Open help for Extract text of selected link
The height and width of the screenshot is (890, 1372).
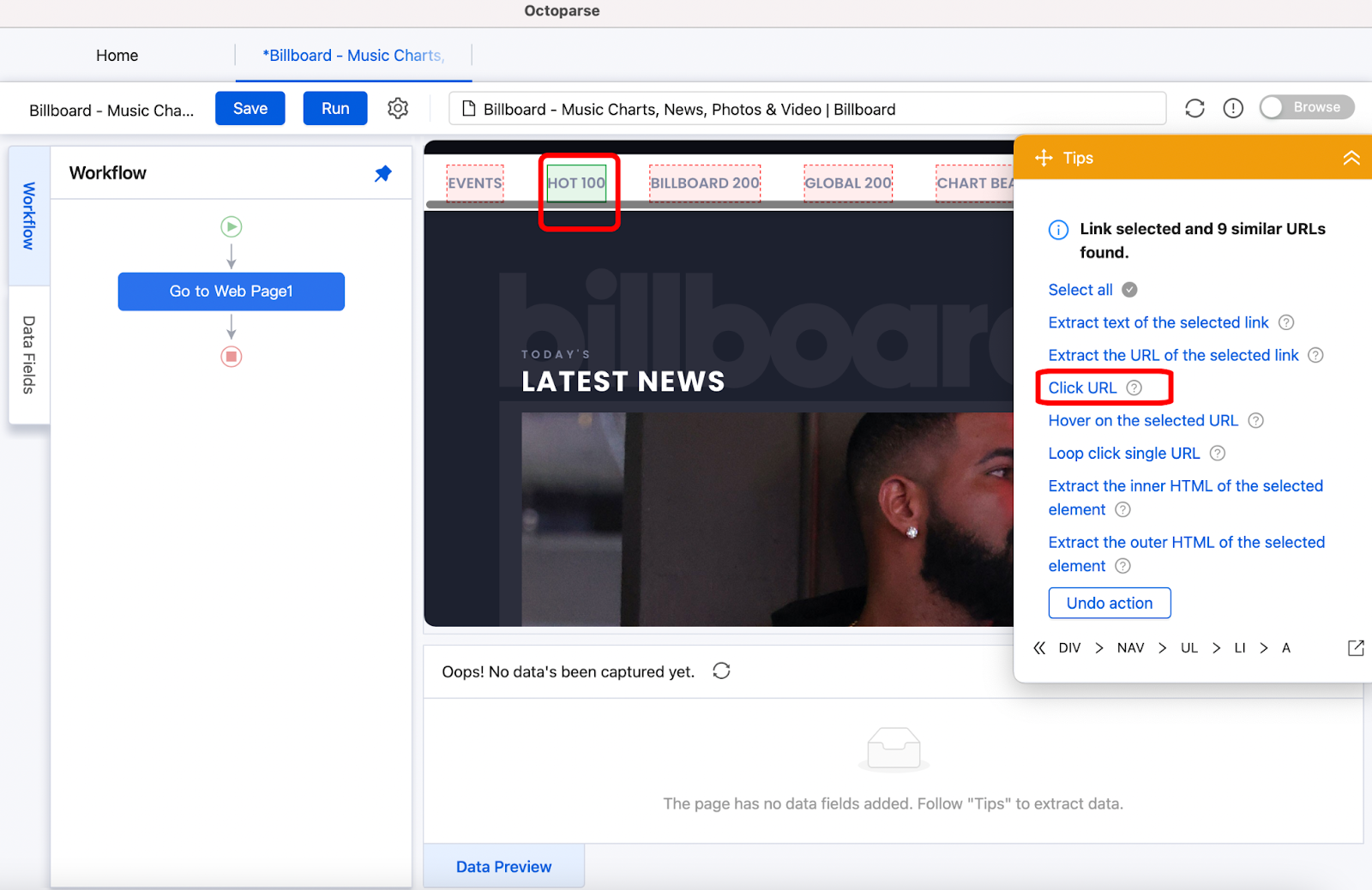1286,322
